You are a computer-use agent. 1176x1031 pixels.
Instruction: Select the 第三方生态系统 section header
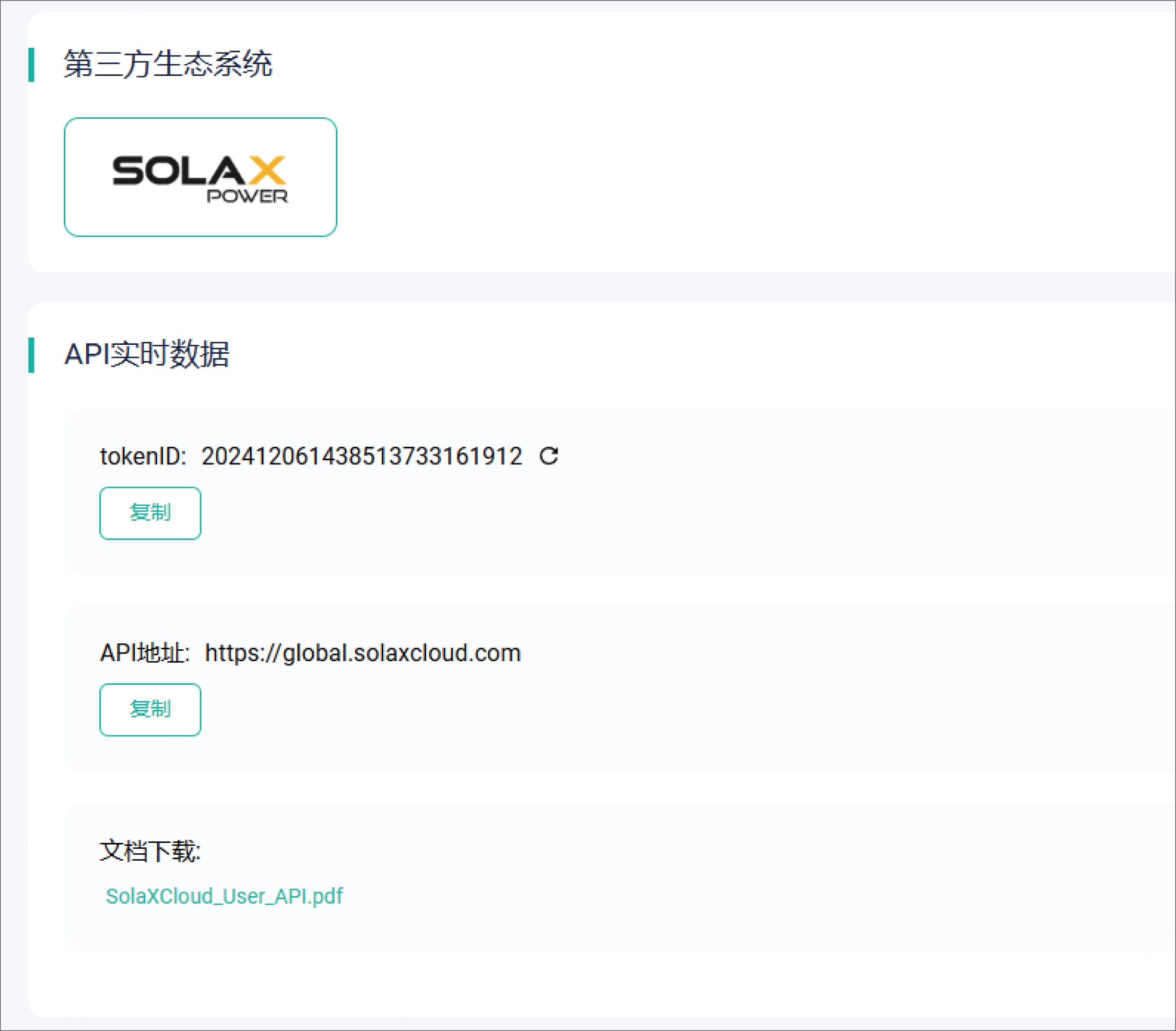[x=170, y=63]
